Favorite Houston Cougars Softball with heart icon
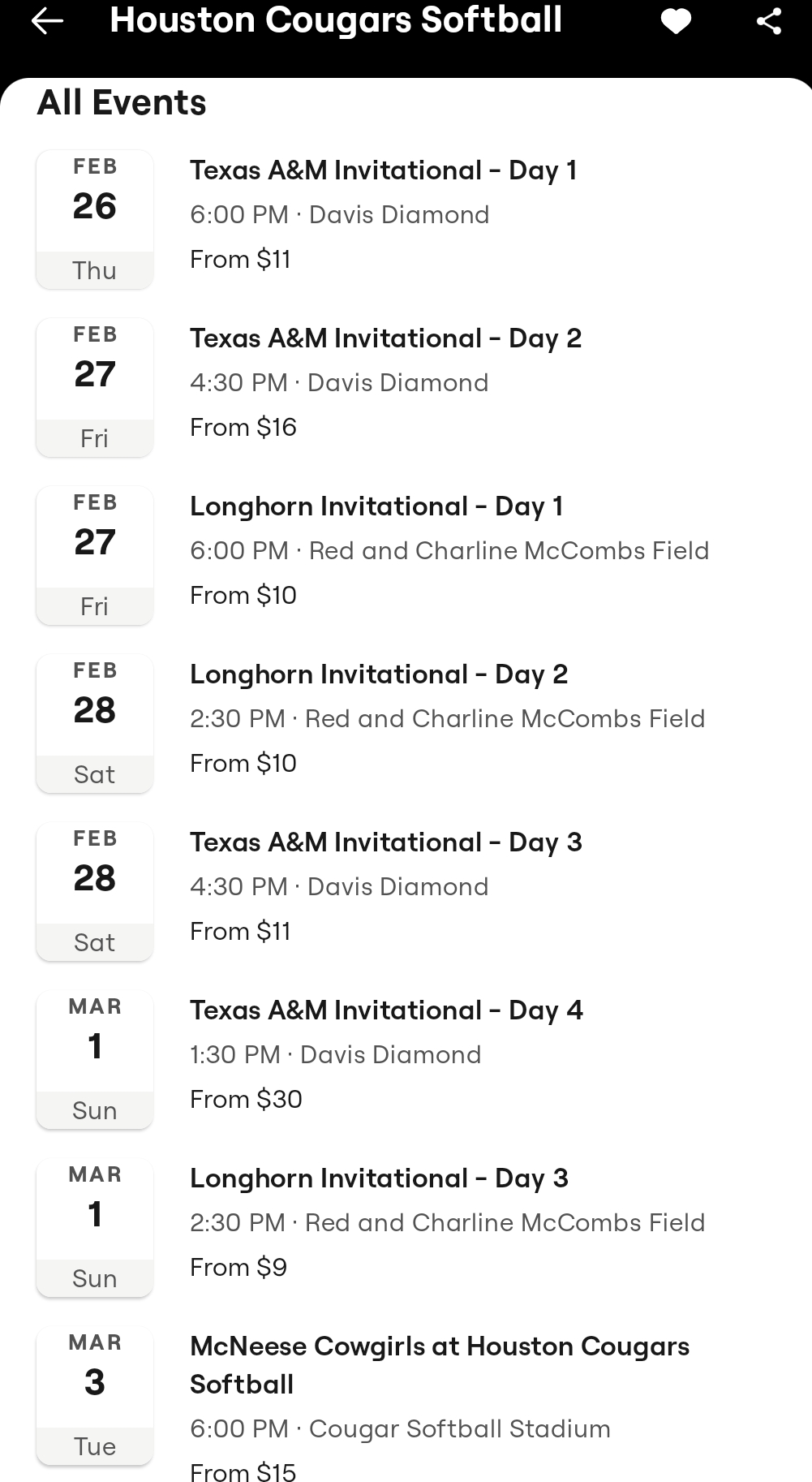 [676, 21]
